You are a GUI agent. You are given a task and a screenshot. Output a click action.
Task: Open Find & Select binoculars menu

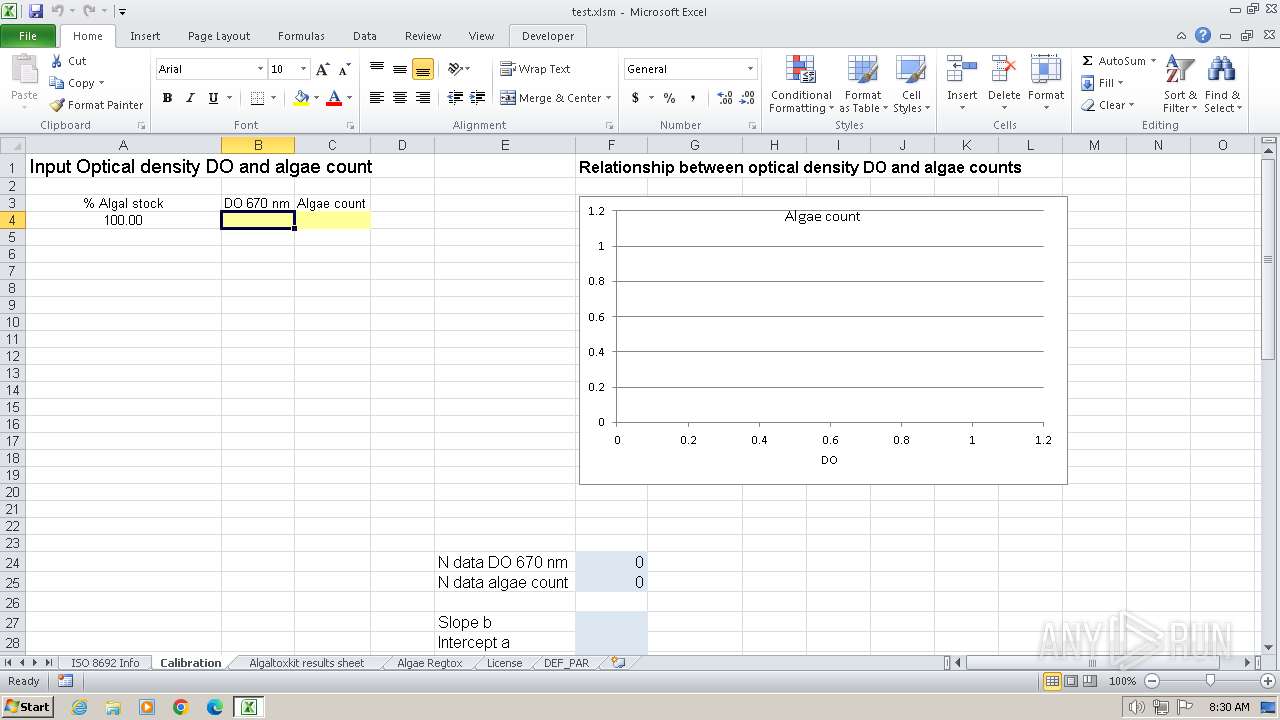tap(1222, 84)
